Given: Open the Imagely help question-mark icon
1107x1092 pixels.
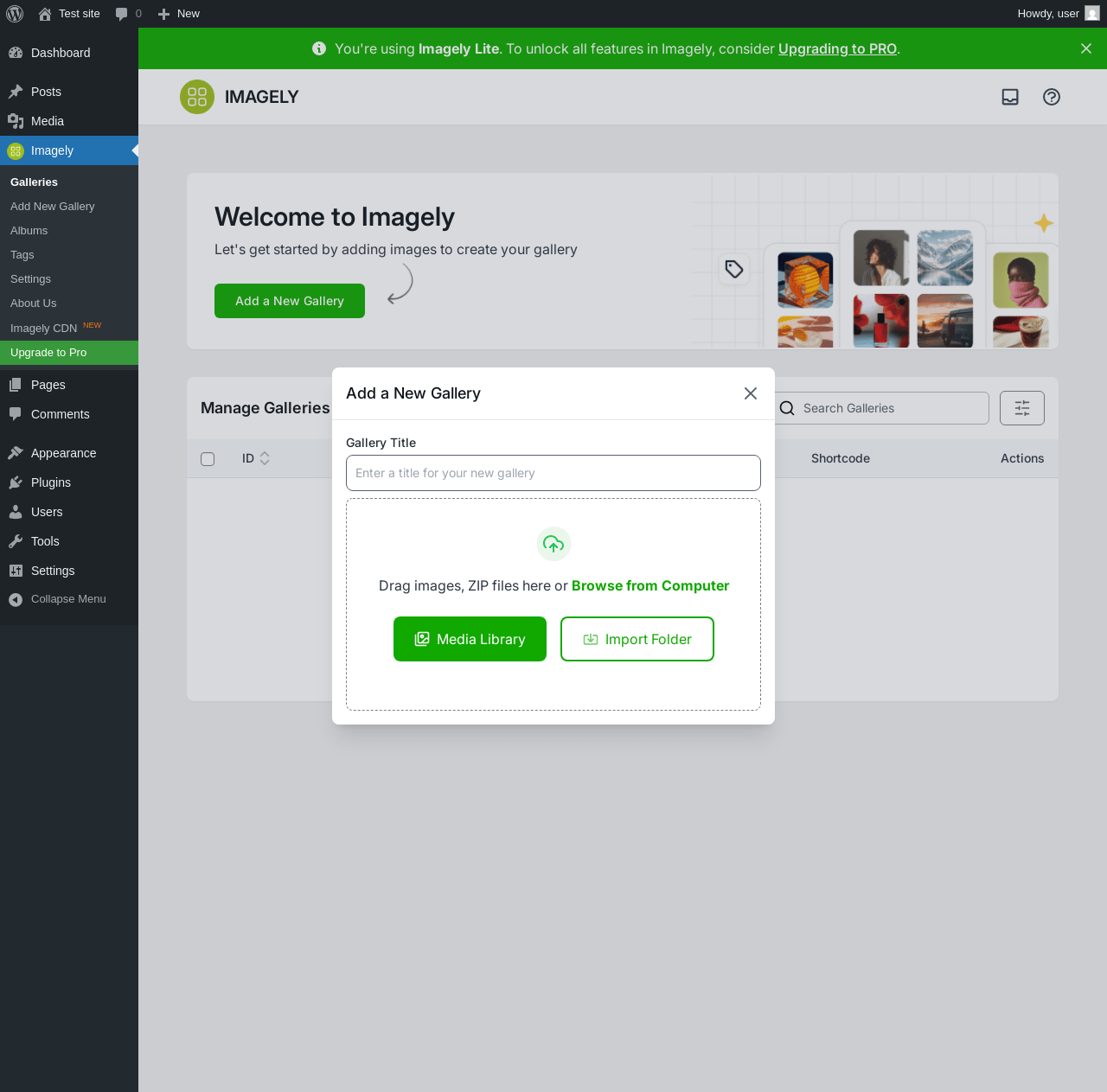Looking at the screenshot, I should (x=1052, y=97).
